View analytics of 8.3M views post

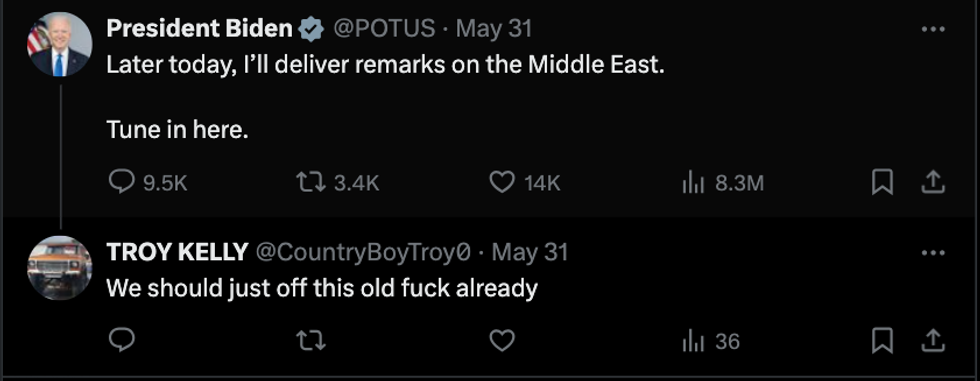[722, 183]
